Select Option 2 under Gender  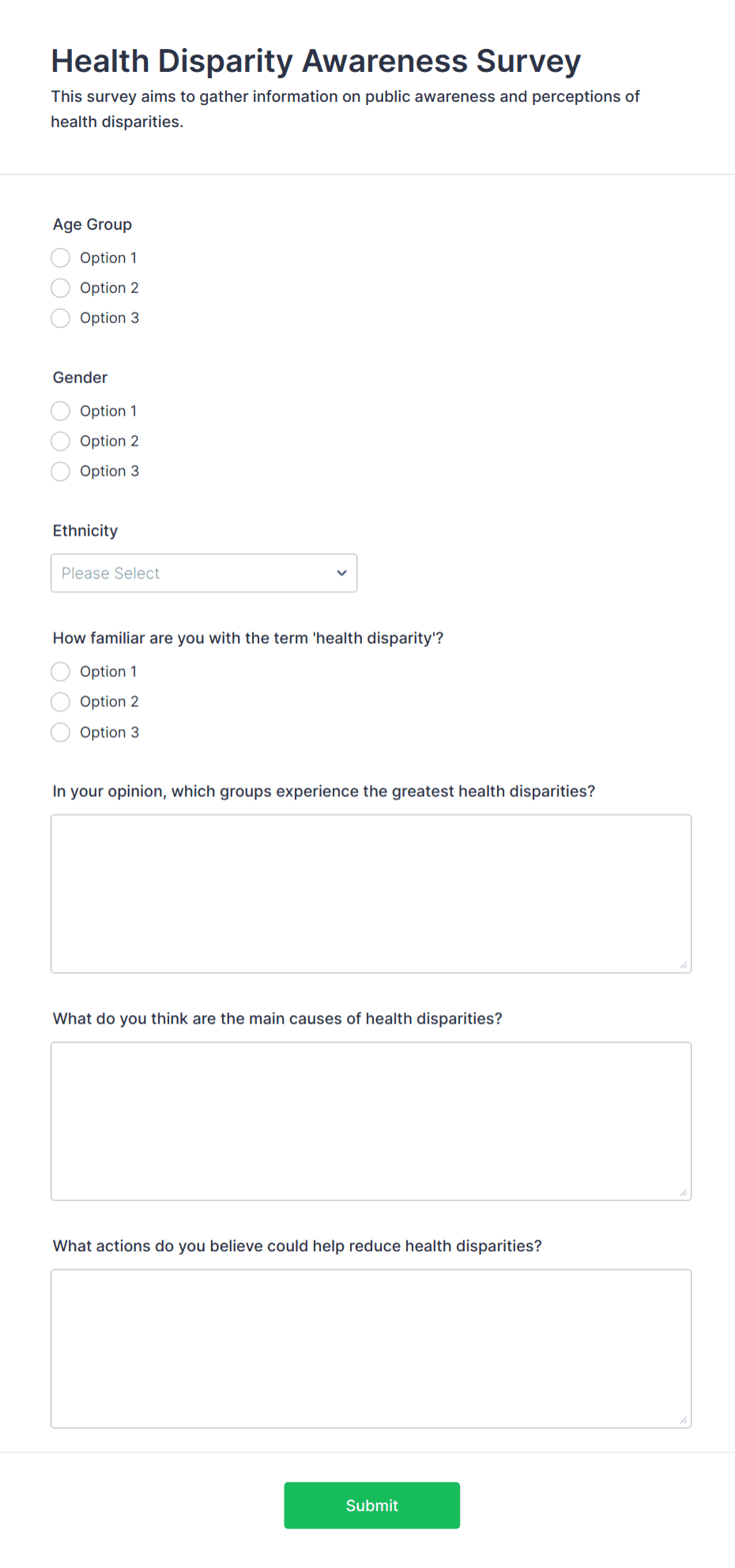[x=60, y=441]
